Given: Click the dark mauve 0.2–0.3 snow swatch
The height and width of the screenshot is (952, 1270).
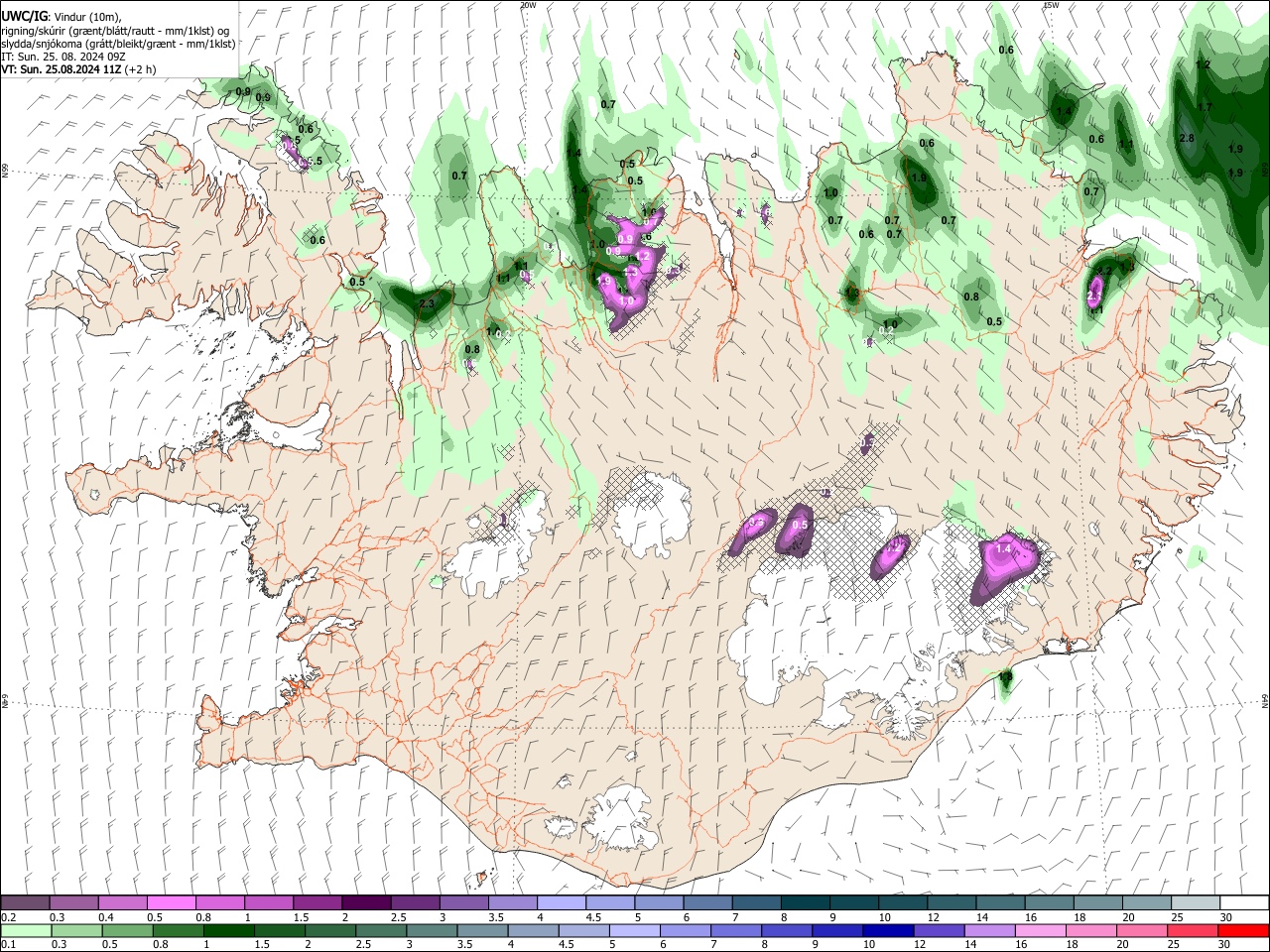Looking at the screenshot, I should click(27, 903).
